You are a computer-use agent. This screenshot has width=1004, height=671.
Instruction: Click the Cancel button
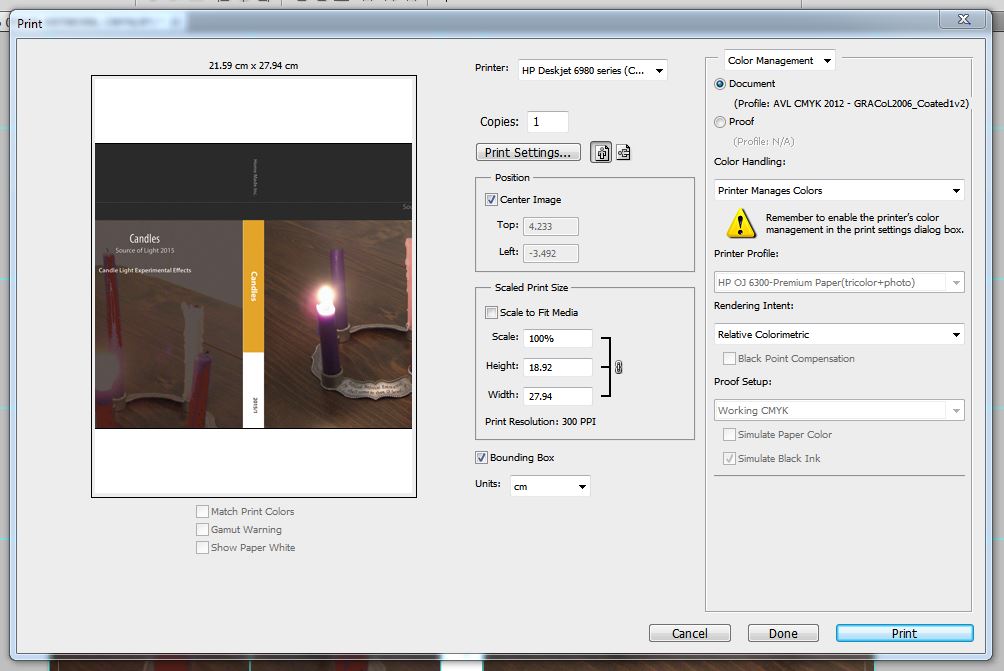tap(690, 633)
